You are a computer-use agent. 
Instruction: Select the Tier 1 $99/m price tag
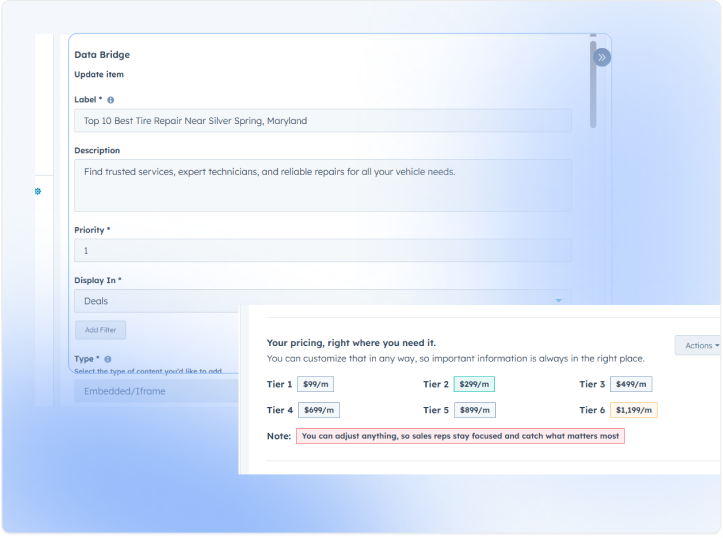click(318, 384)
